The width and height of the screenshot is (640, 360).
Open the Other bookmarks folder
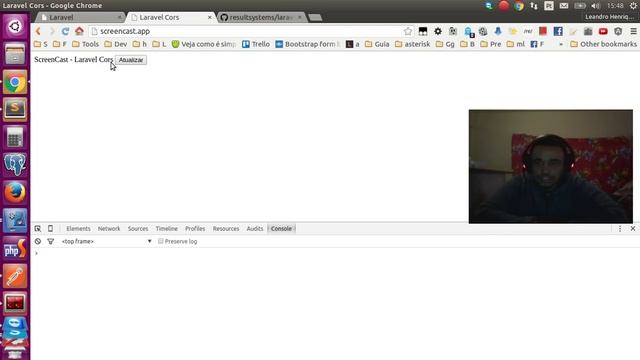603,44
